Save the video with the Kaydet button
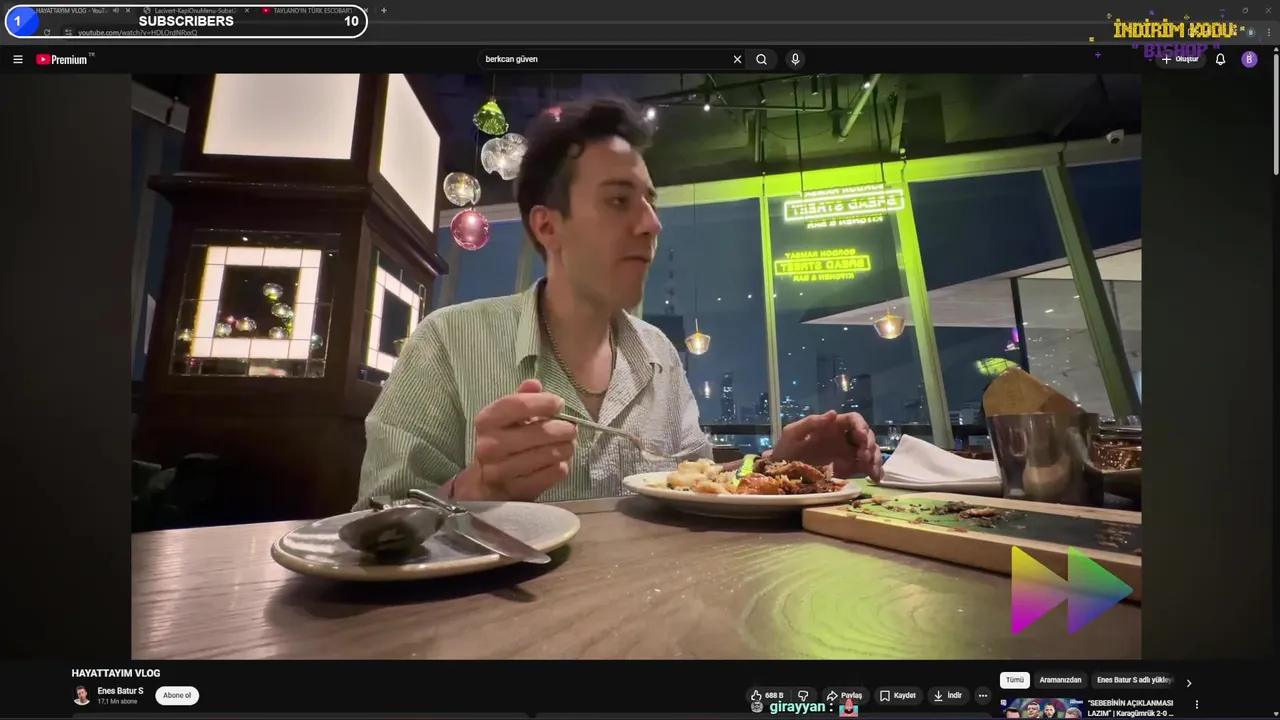Viewport: 1280px width, 720px height. tap(898, 695)
